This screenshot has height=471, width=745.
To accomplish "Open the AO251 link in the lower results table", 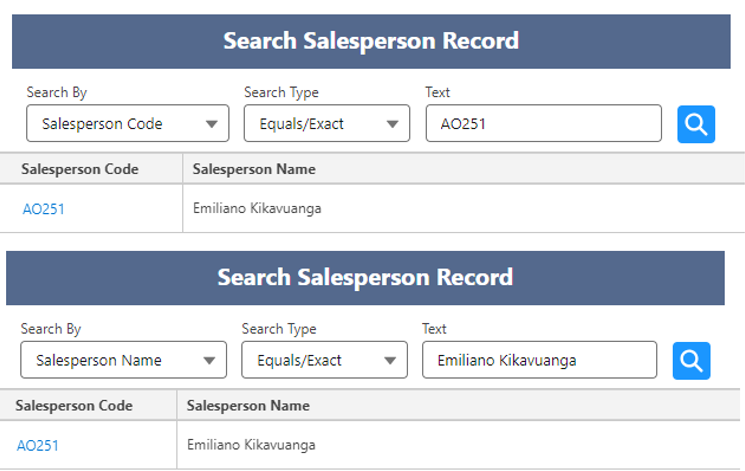I will coord(38,445).
